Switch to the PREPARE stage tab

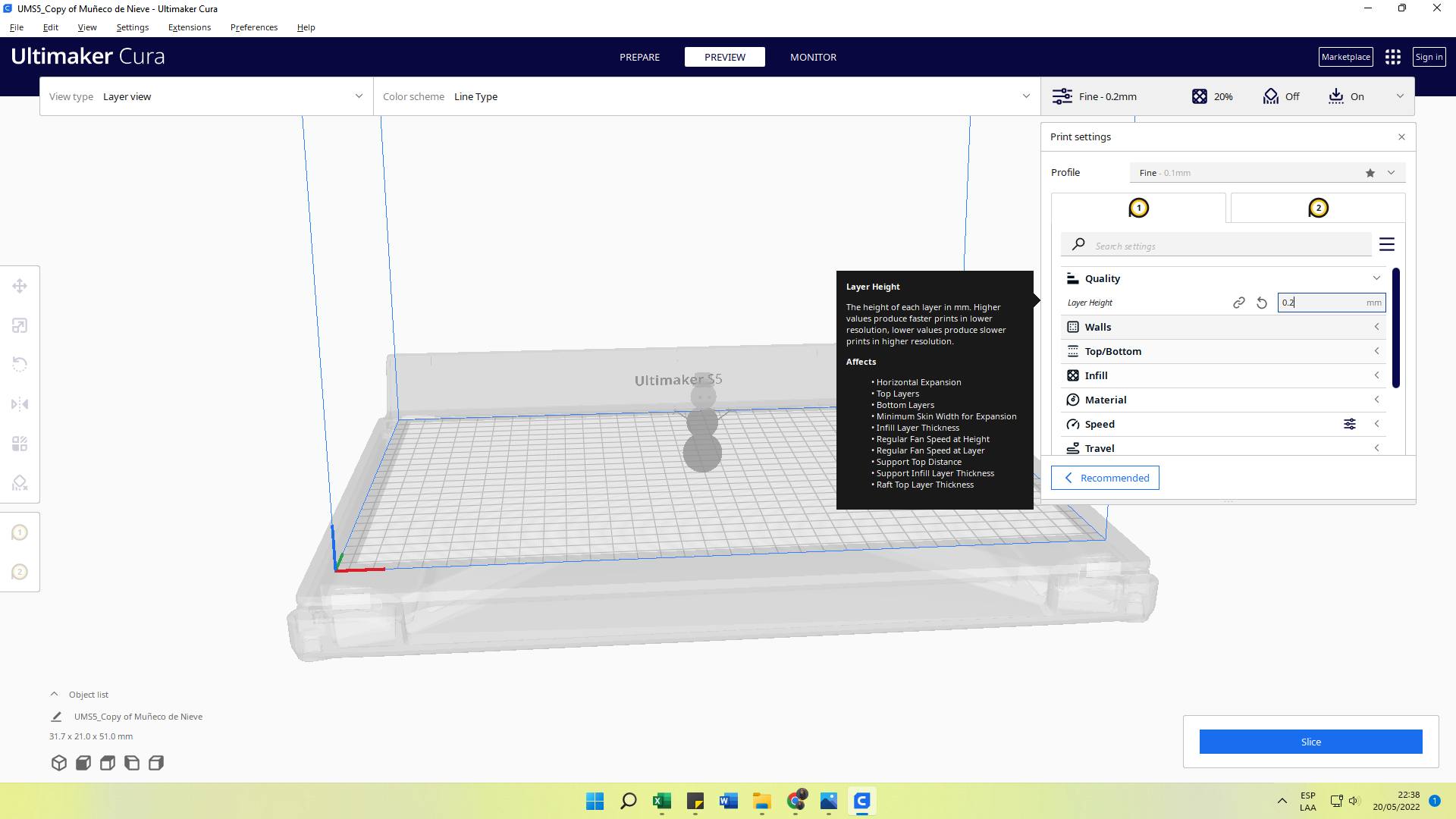point(639,57)
